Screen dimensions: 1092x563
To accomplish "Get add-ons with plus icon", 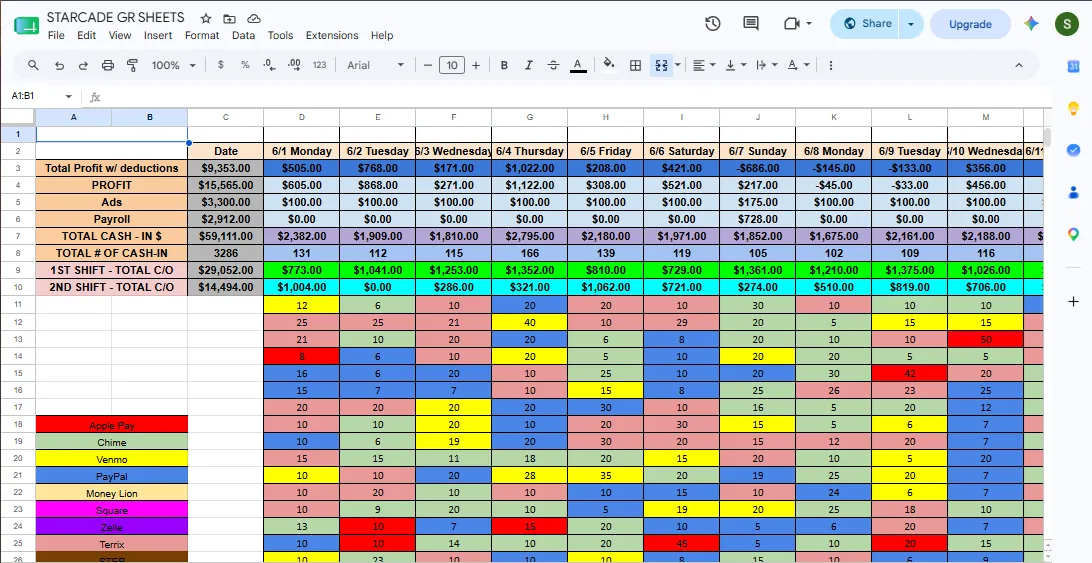I will point(1073,302).
